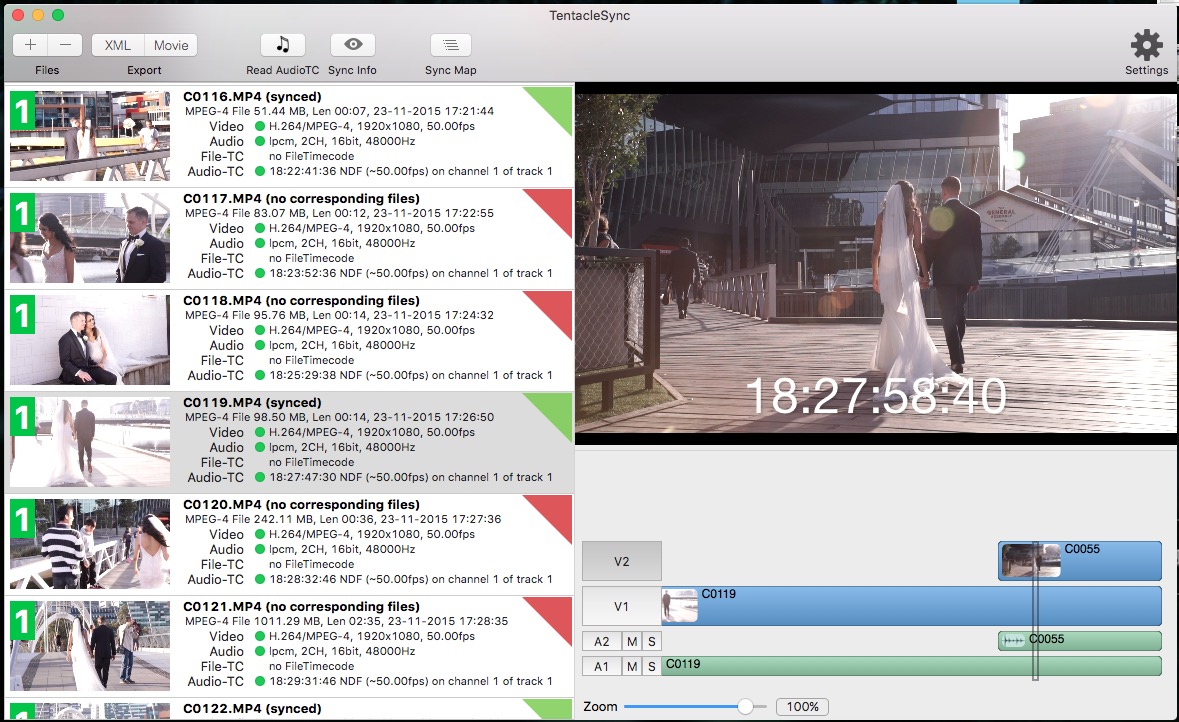Mute track A1
The image size is (1179, 722).
(632, 666)
